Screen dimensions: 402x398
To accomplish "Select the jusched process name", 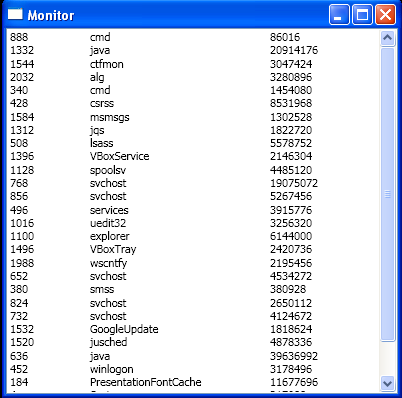I will pos(108,342).
